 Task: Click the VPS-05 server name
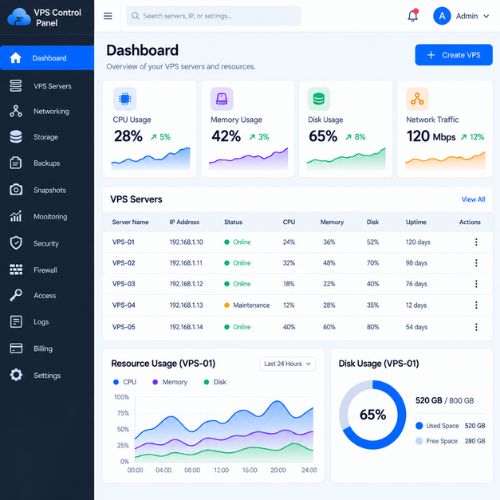[124, 327]
